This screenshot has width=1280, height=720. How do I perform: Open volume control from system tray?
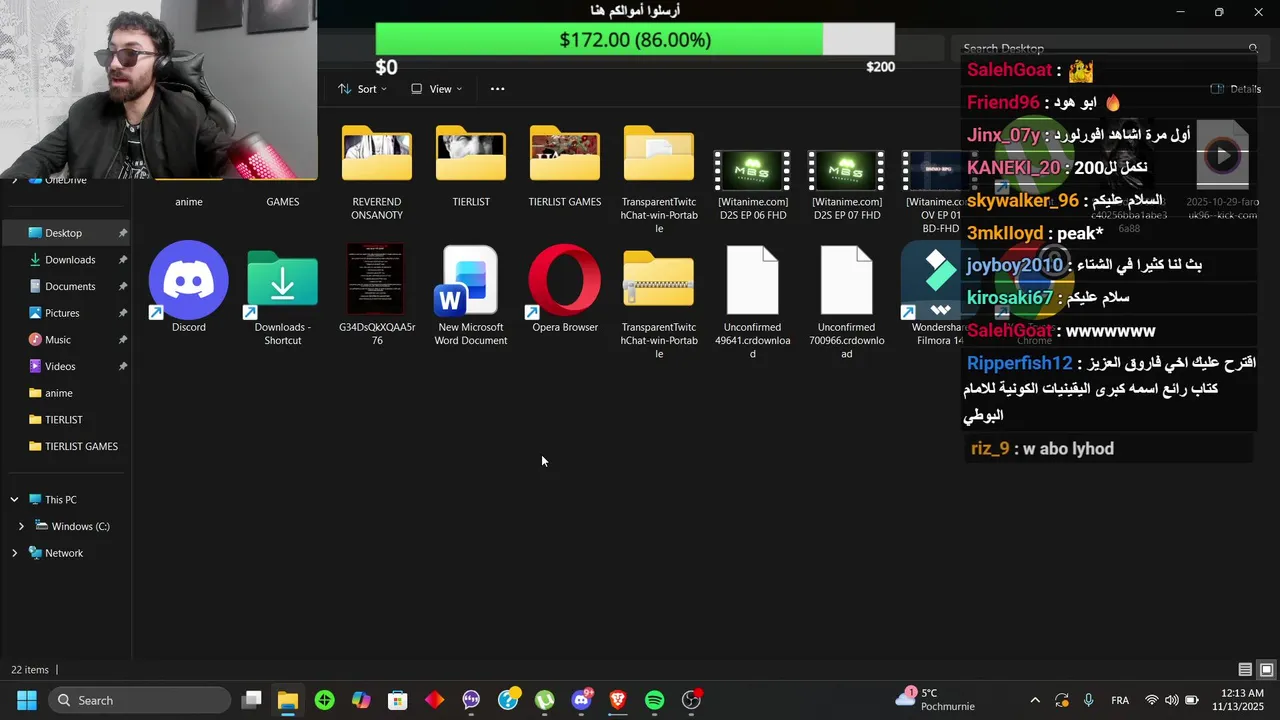(x=1171, y=700)
